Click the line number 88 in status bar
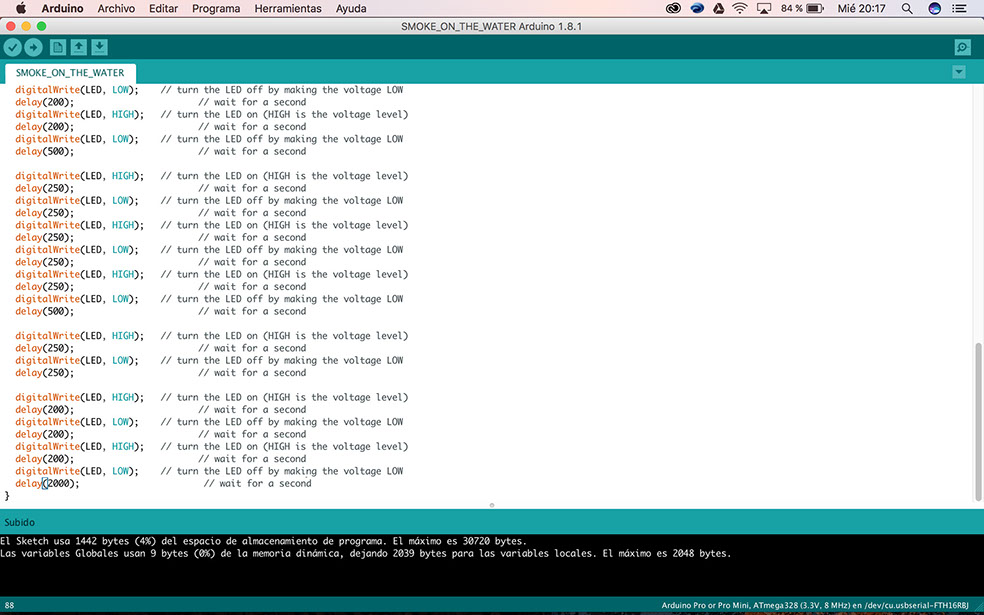The height and width of the screenshot is (615, 984). click(9, 606)
